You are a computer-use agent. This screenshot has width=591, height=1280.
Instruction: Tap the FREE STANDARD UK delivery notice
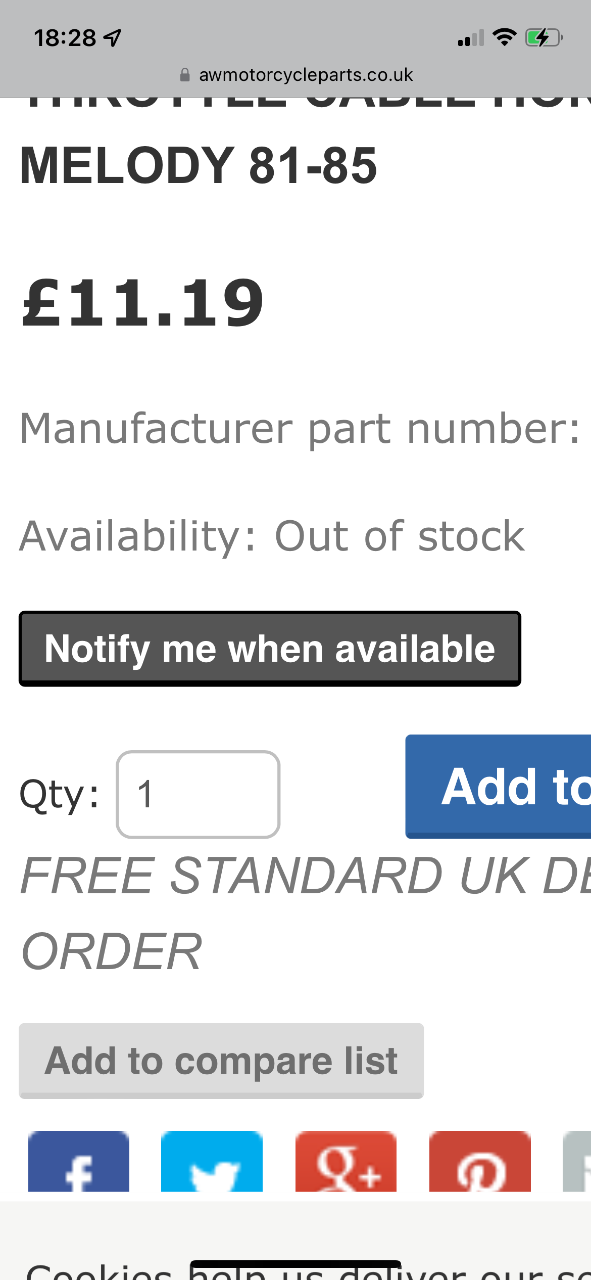[305, 913]
